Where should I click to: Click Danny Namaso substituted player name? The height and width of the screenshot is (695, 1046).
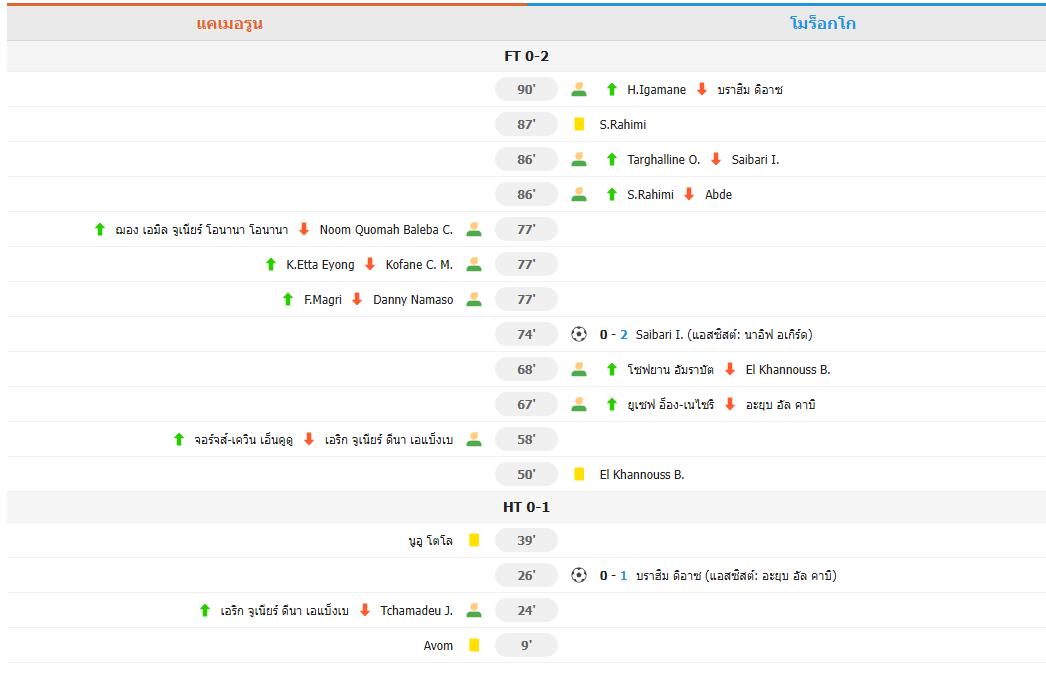[413, 299]
